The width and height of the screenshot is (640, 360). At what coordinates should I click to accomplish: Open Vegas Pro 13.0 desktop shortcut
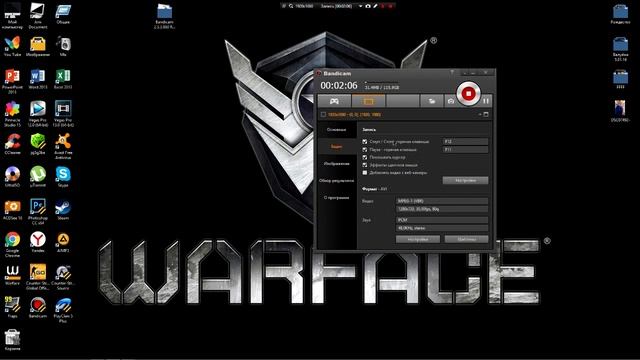[x=63, y=114]
